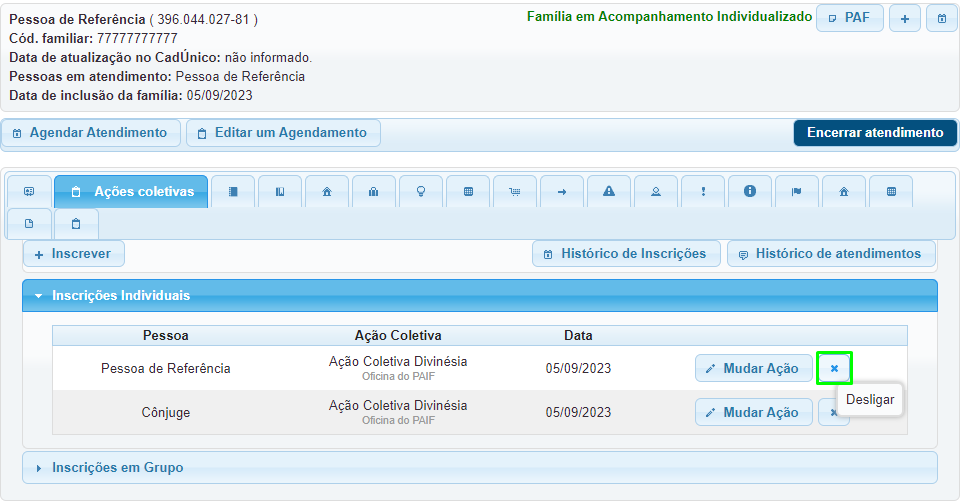Open the light bulb icon tab

point(421,192)
